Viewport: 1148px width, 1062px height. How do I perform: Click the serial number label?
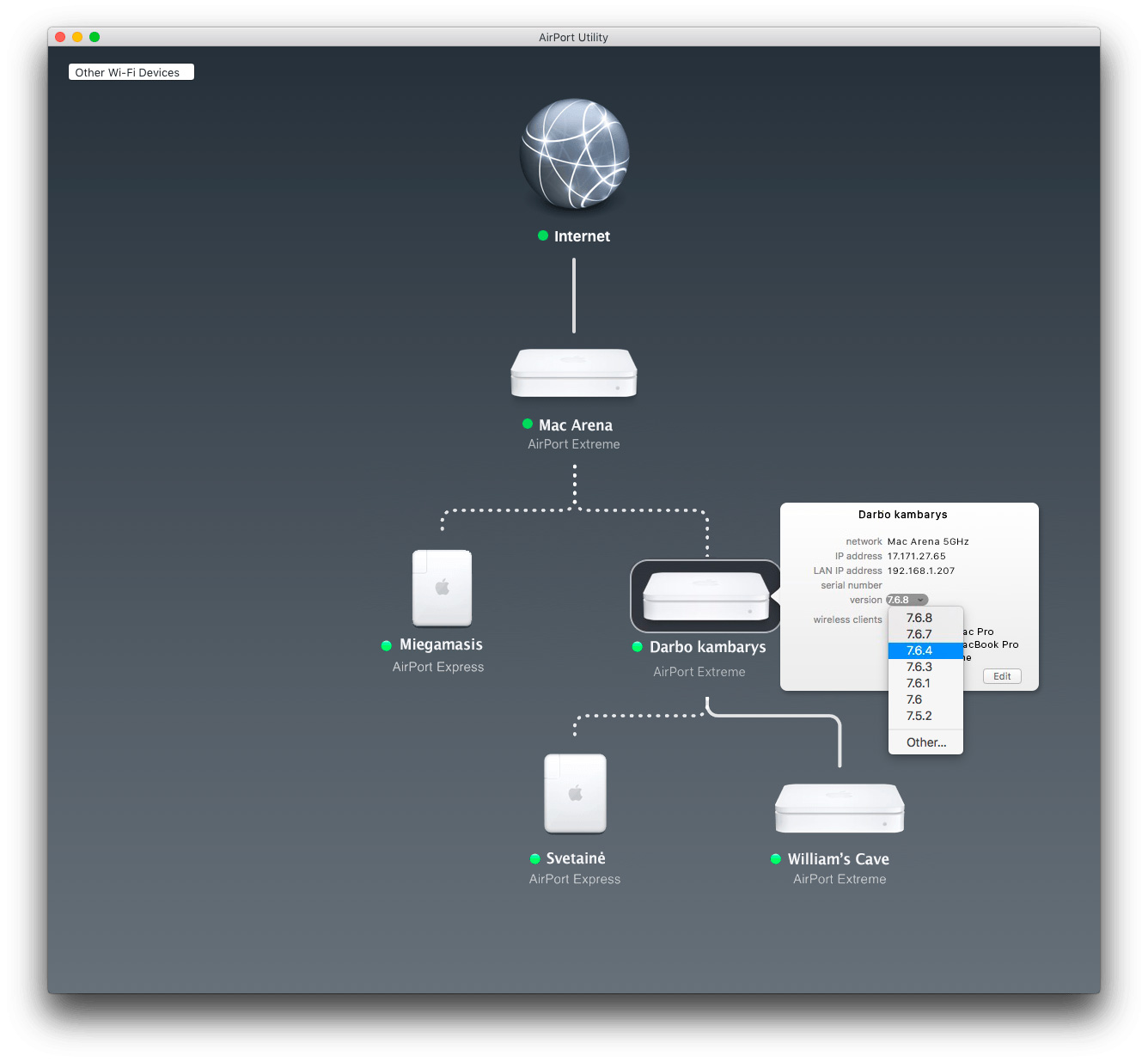[x=852, y=585]
